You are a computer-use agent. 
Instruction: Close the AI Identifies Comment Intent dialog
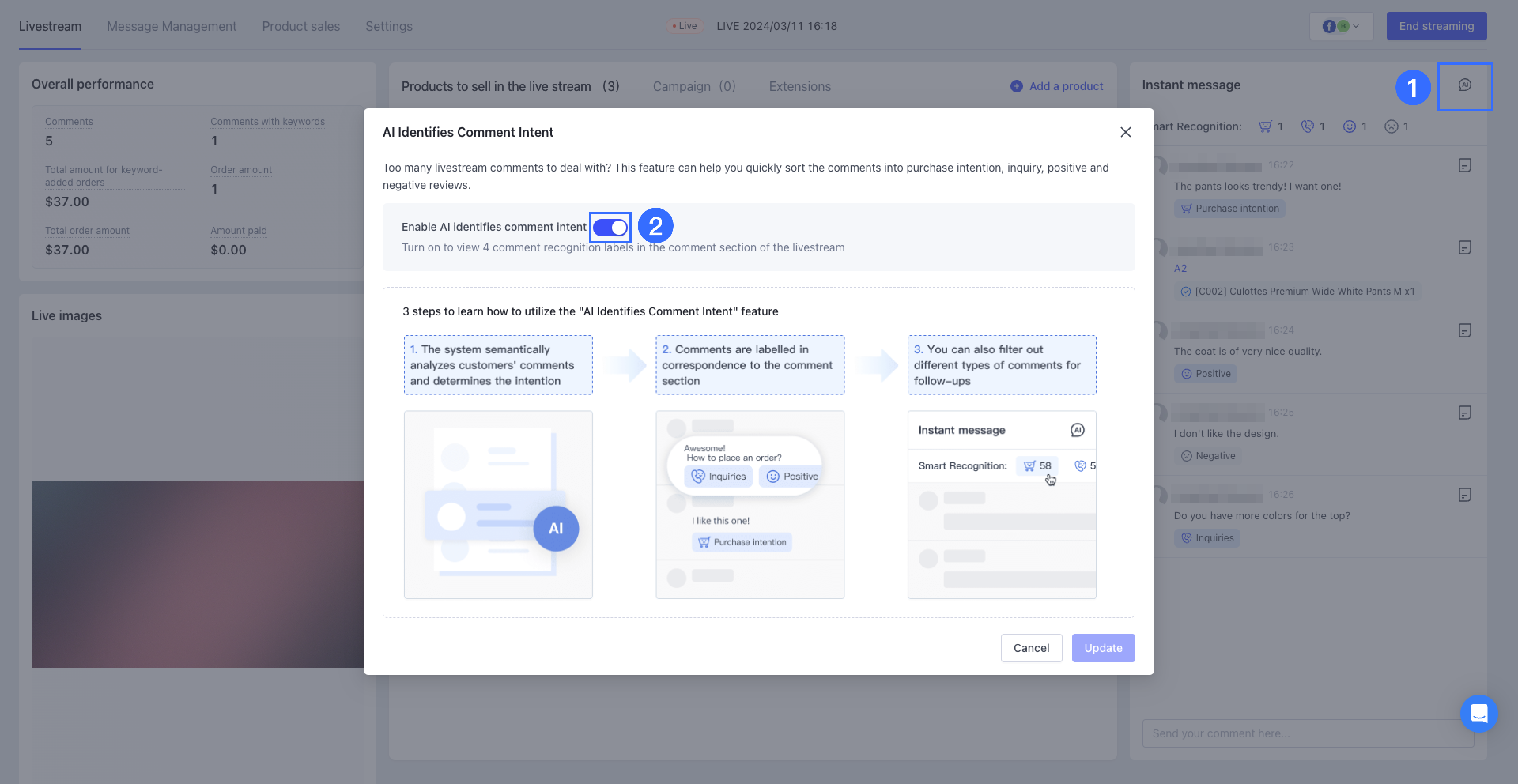coord(1125,132)
